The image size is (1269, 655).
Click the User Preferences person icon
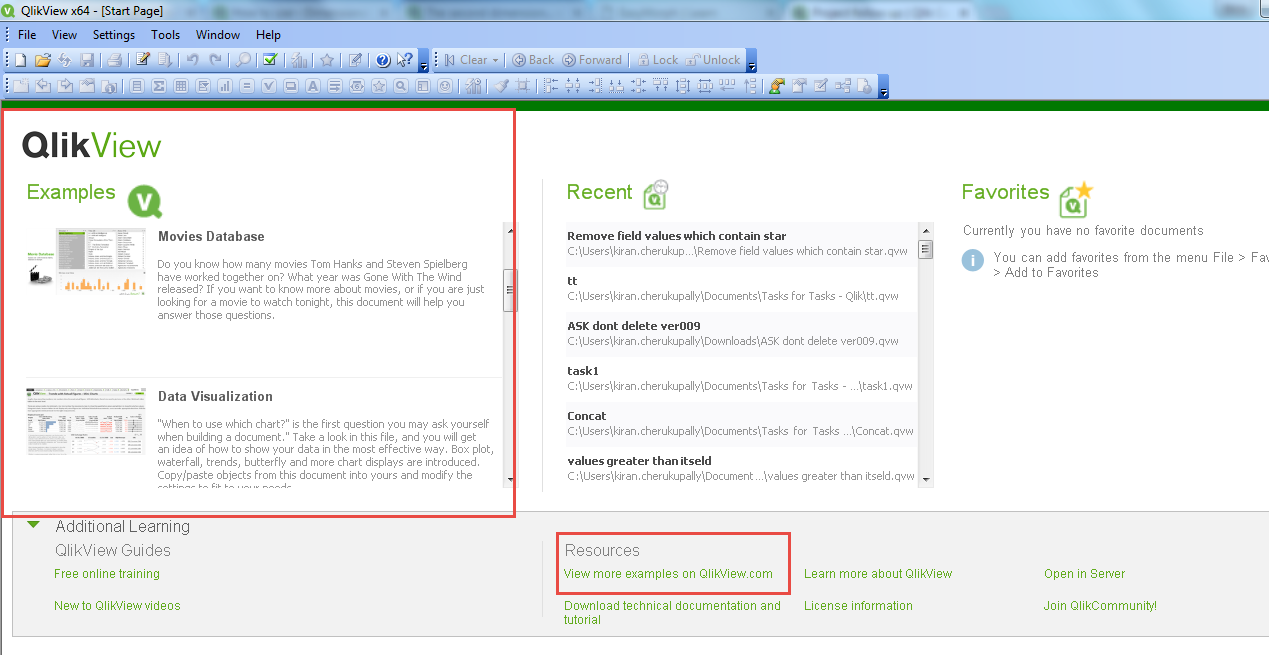[x=776, y=86]
